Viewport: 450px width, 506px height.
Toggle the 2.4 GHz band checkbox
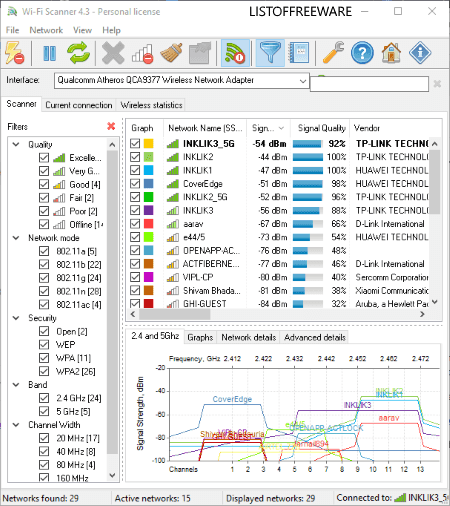tap(44, 398)
